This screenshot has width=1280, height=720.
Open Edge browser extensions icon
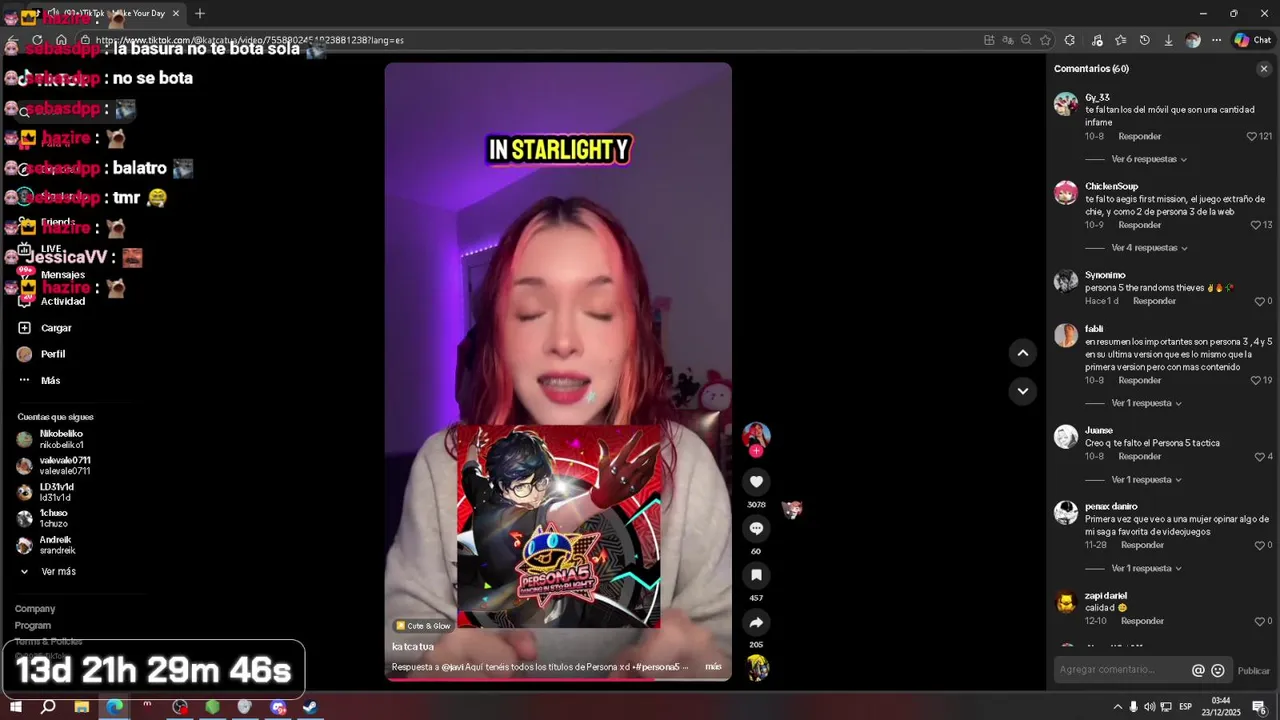[1070, 40]
